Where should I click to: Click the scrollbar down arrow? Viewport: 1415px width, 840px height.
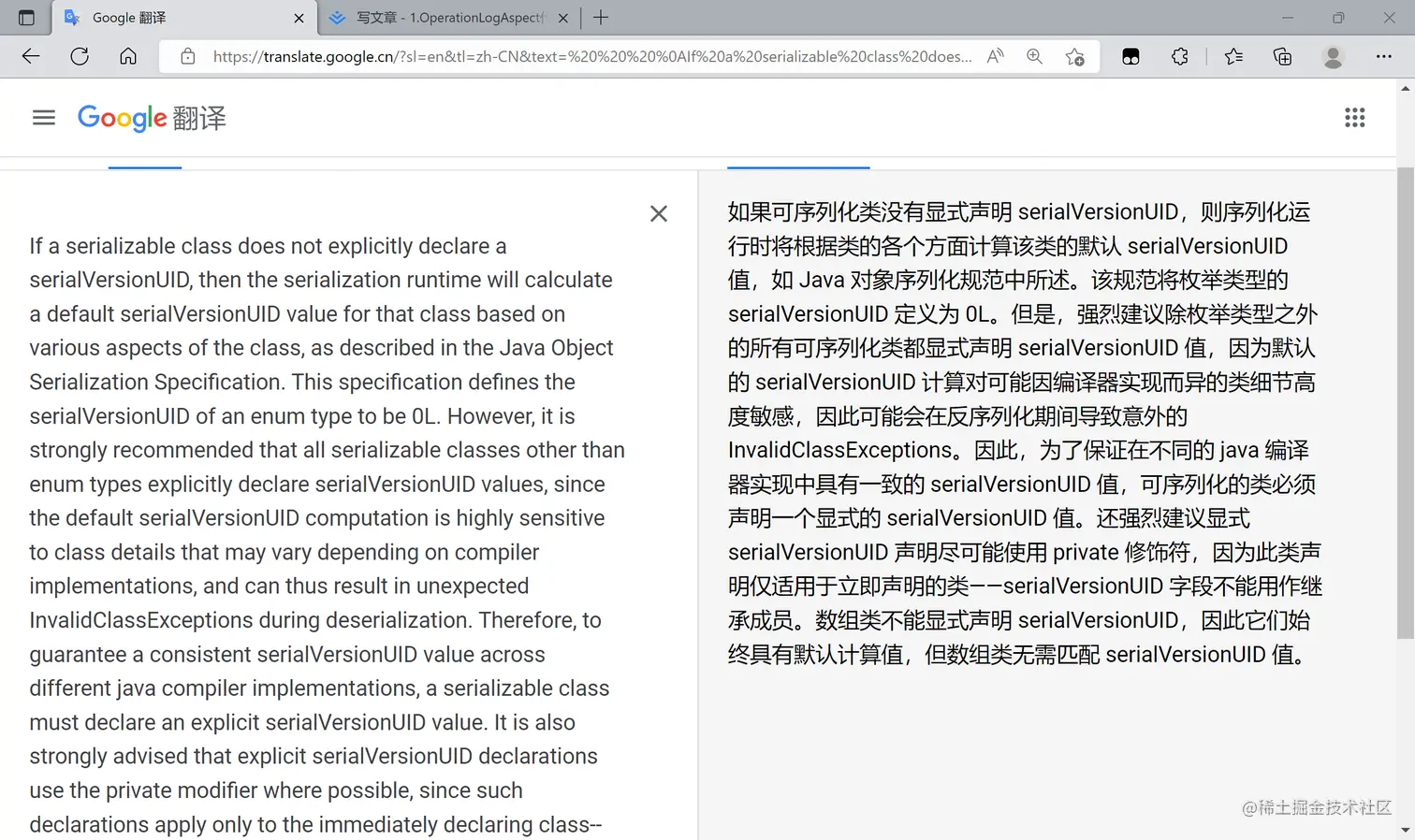click(1406, 831)
